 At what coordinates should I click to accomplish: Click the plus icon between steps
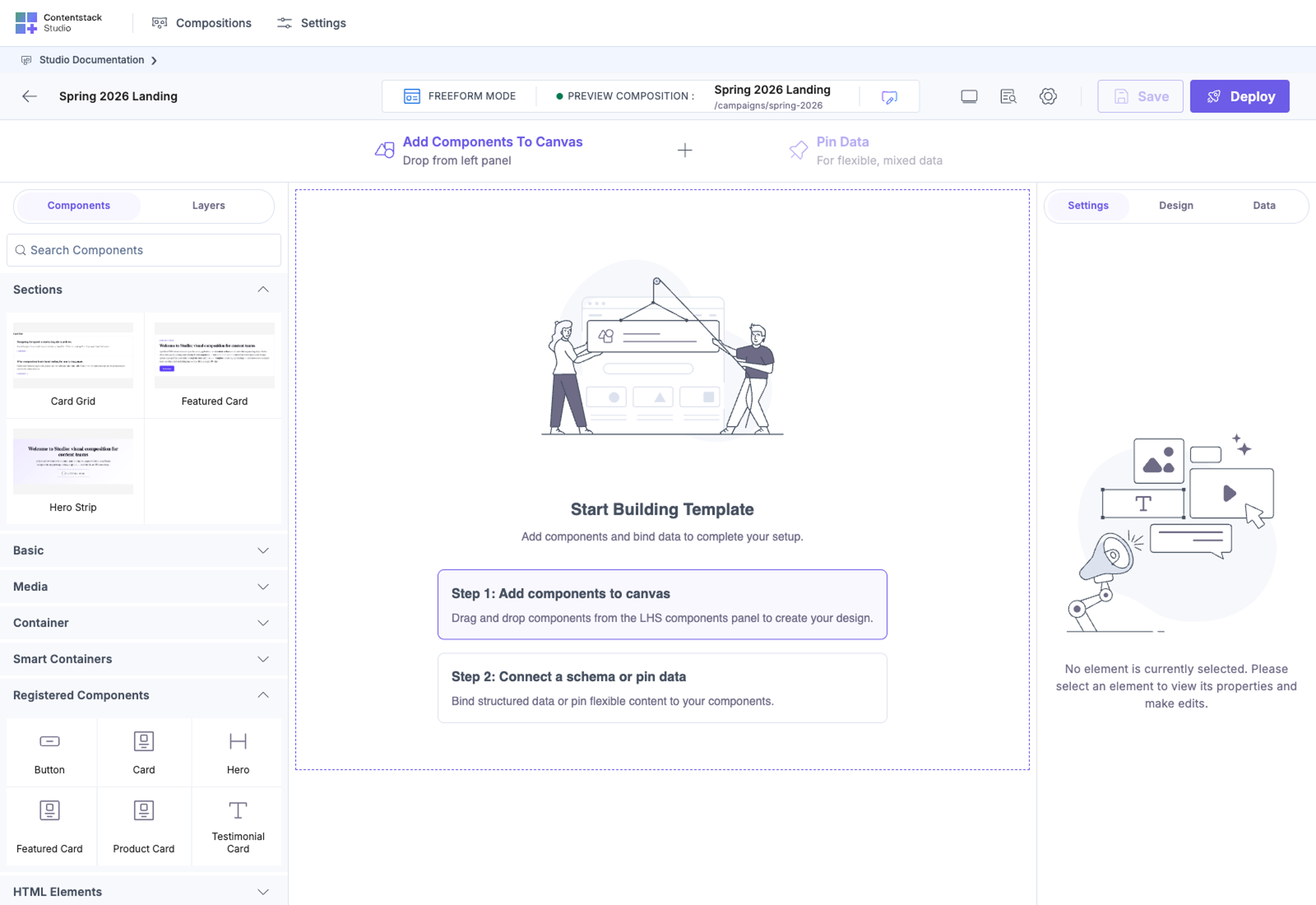[684, 150]
